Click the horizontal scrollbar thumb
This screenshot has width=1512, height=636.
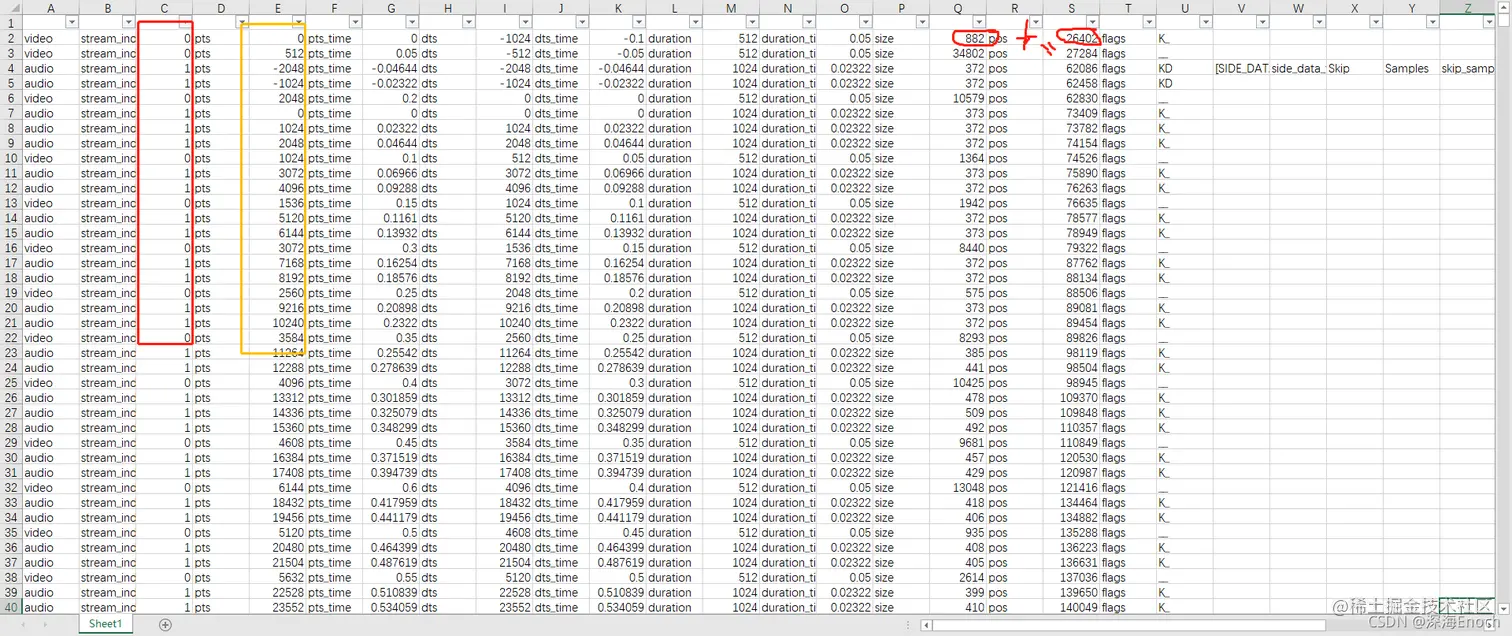coord(1130,625)
